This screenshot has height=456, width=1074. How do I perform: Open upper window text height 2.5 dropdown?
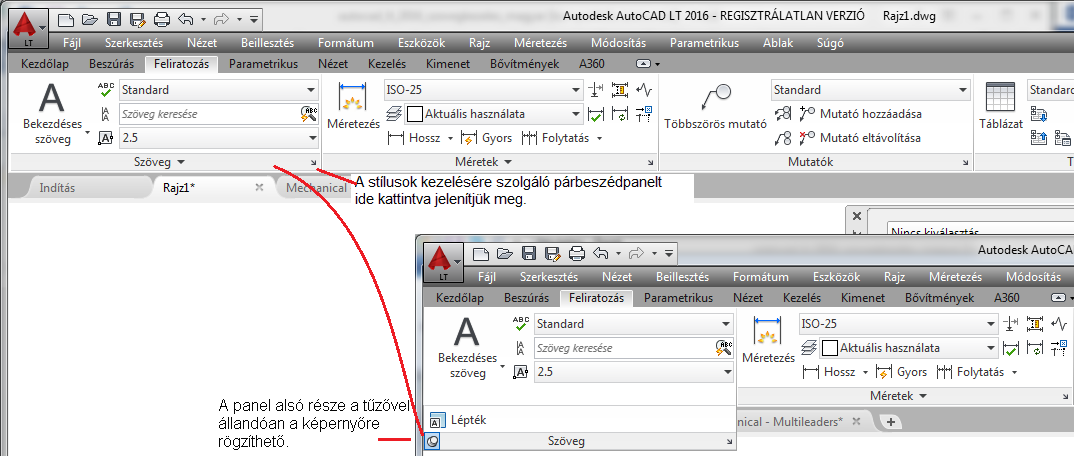tap(219, 138)
